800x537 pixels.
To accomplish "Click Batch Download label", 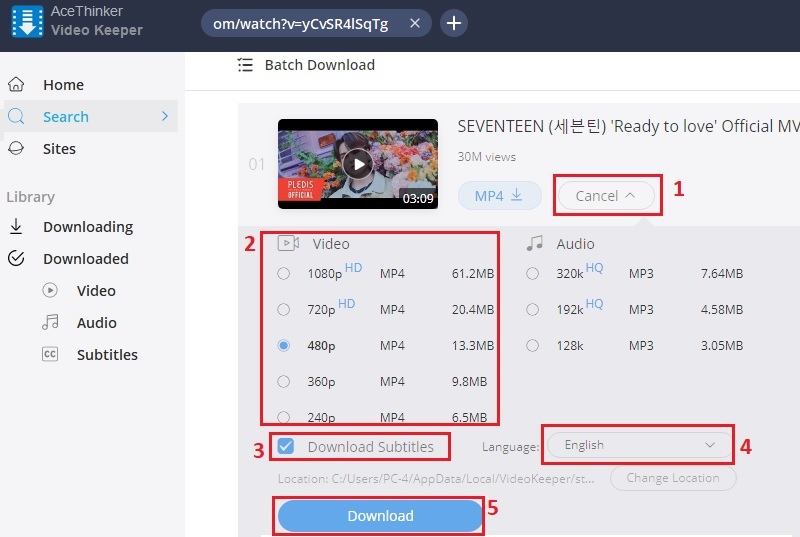I will click(319, 65).
